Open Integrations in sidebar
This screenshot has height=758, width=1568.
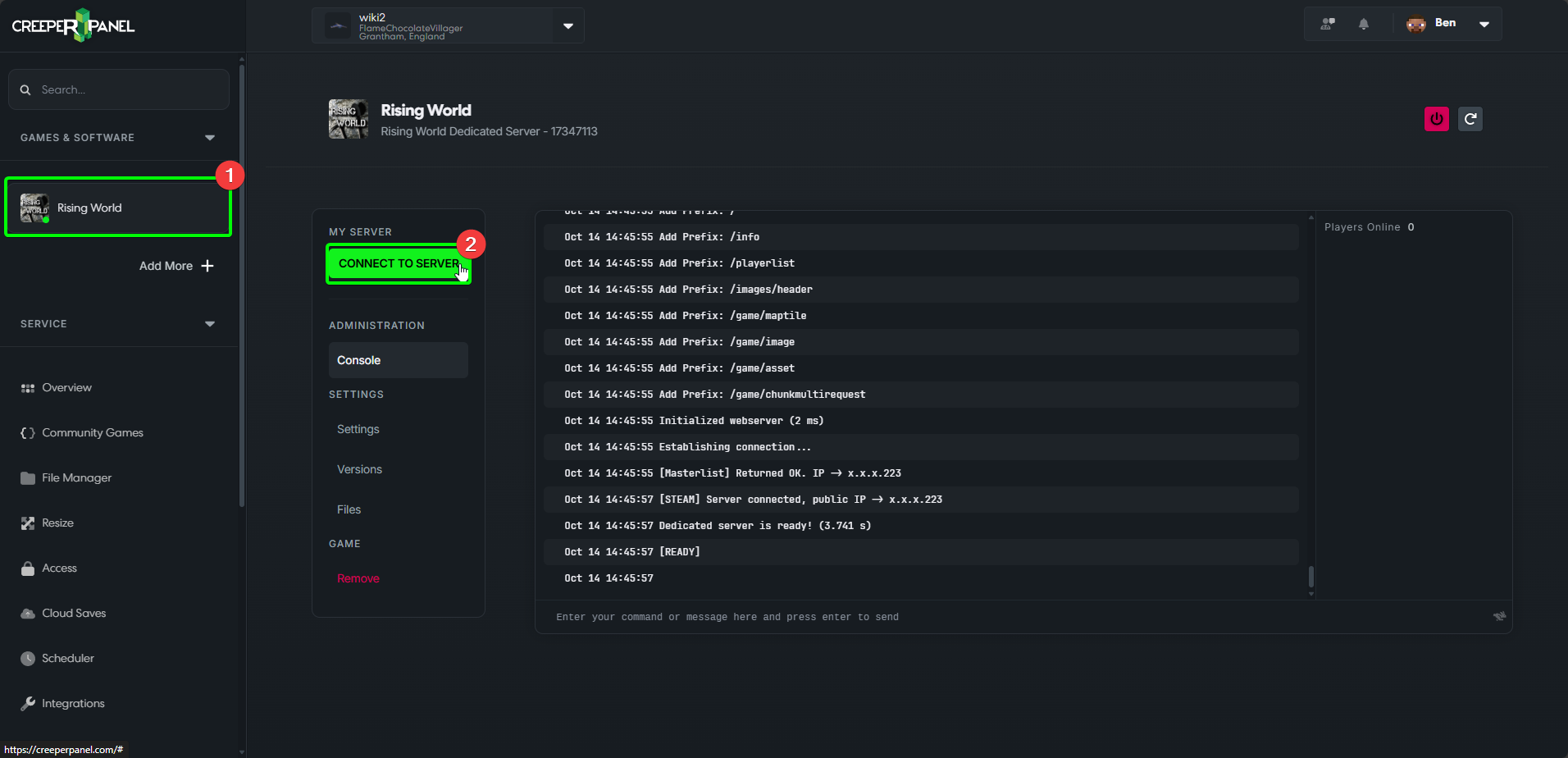click(x=73, y=703)
